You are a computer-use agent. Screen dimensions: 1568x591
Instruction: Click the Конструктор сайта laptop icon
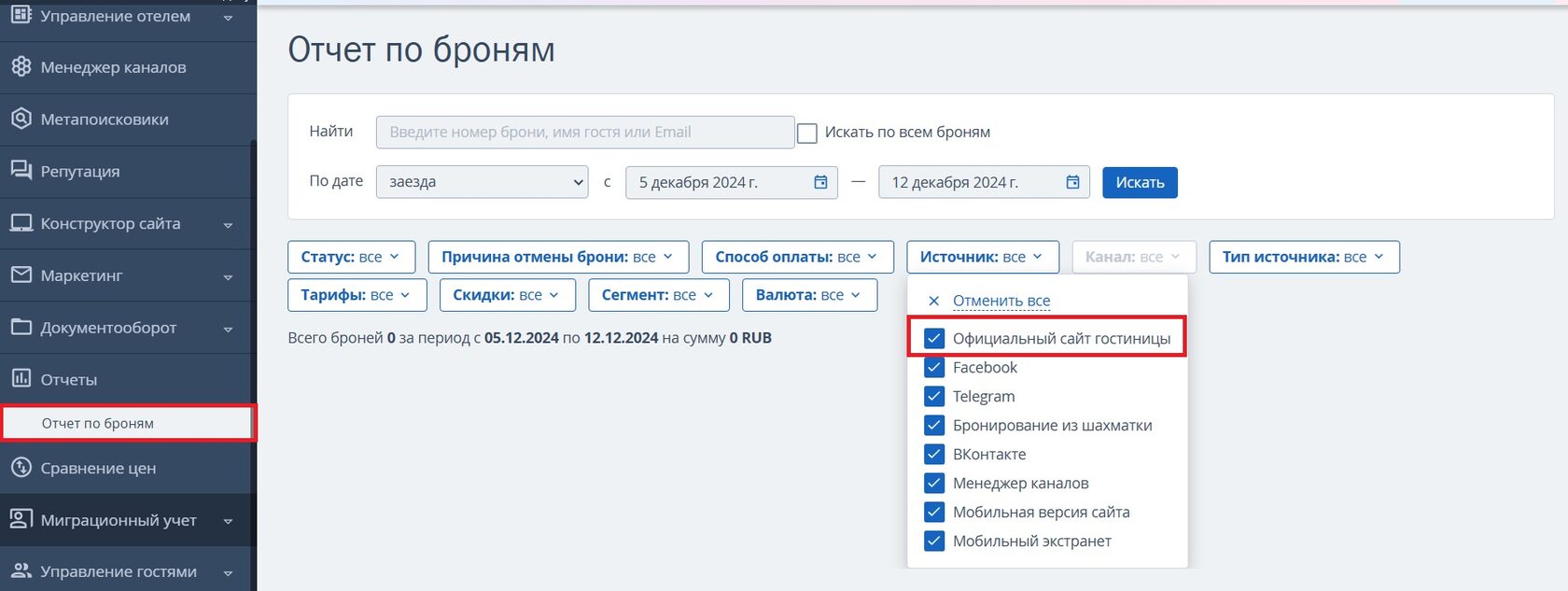pyautogui.click(x=21, y=223)
